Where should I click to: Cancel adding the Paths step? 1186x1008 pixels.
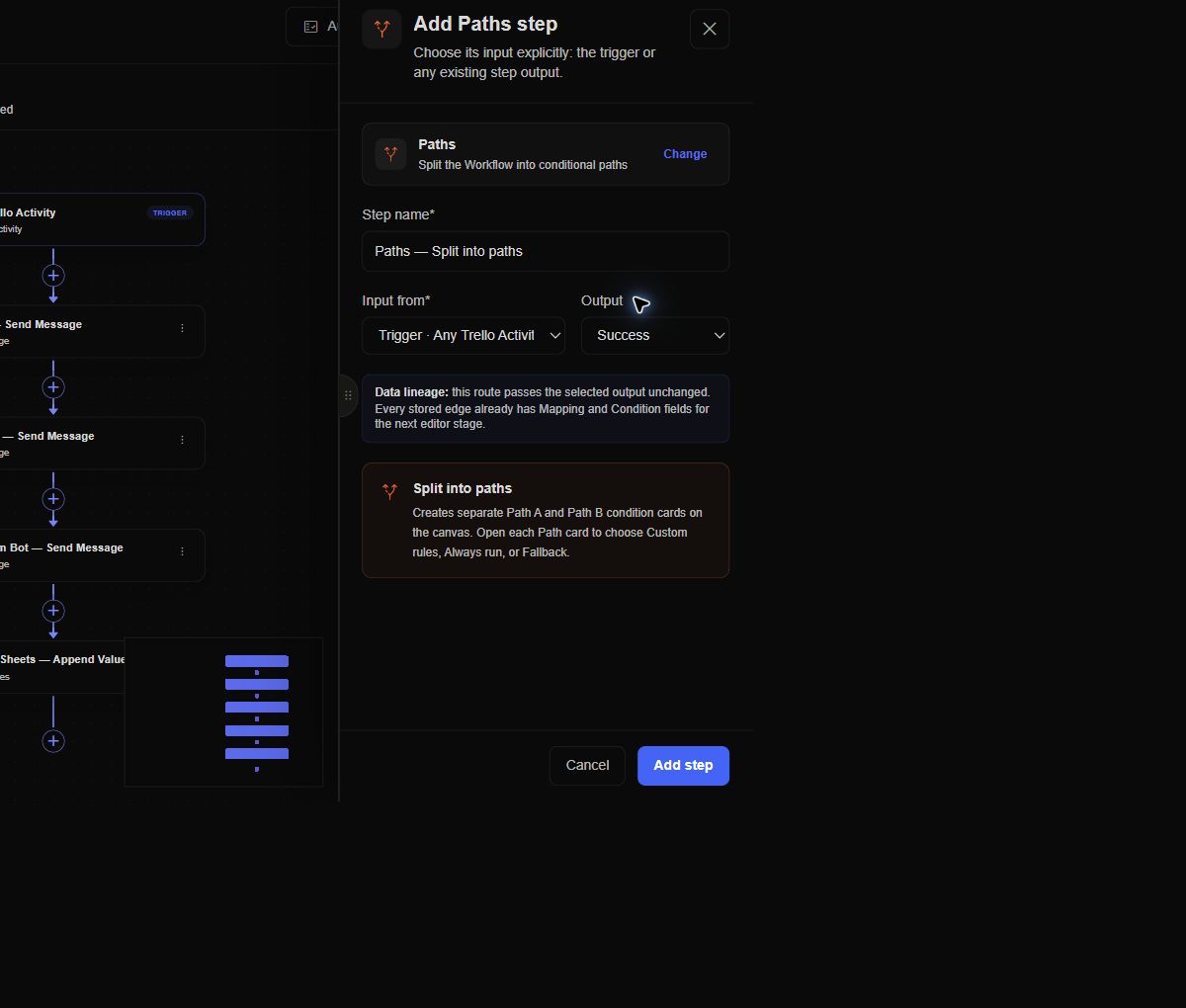587,766
